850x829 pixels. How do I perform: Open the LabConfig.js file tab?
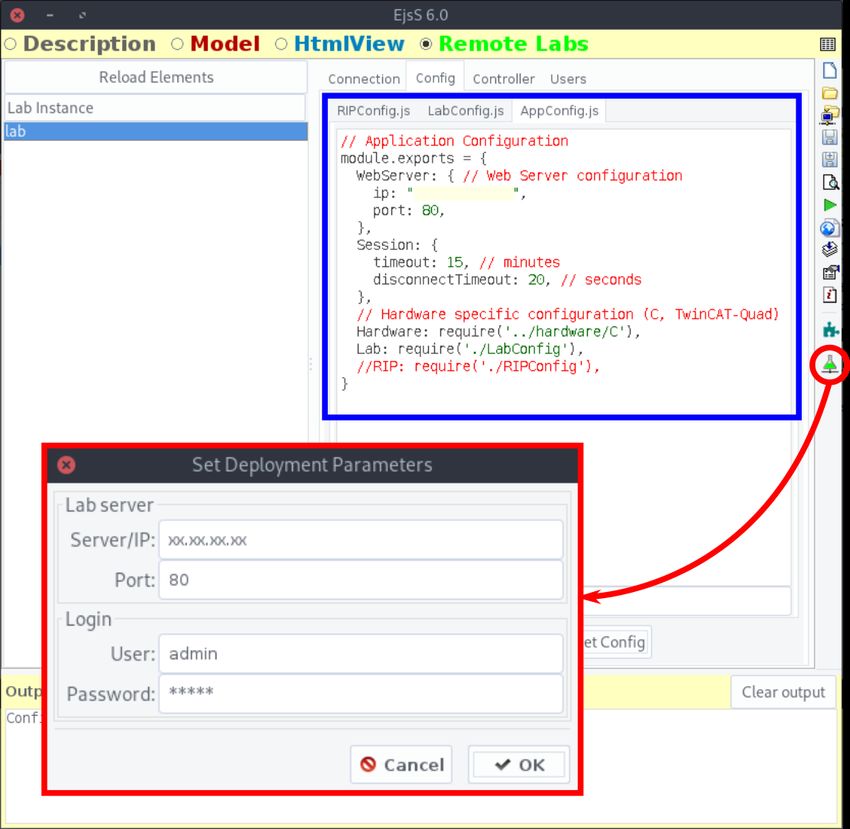pyautogui.click(x=465, y=111)
